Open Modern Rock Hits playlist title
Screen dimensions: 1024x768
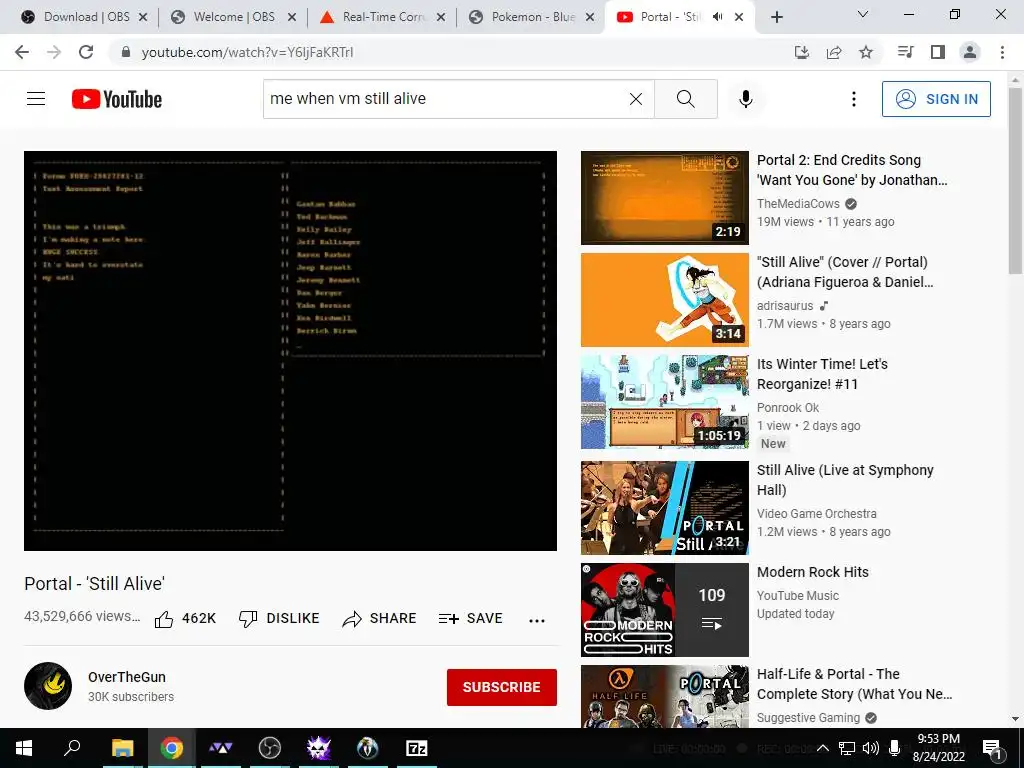[x=812, y=572]
